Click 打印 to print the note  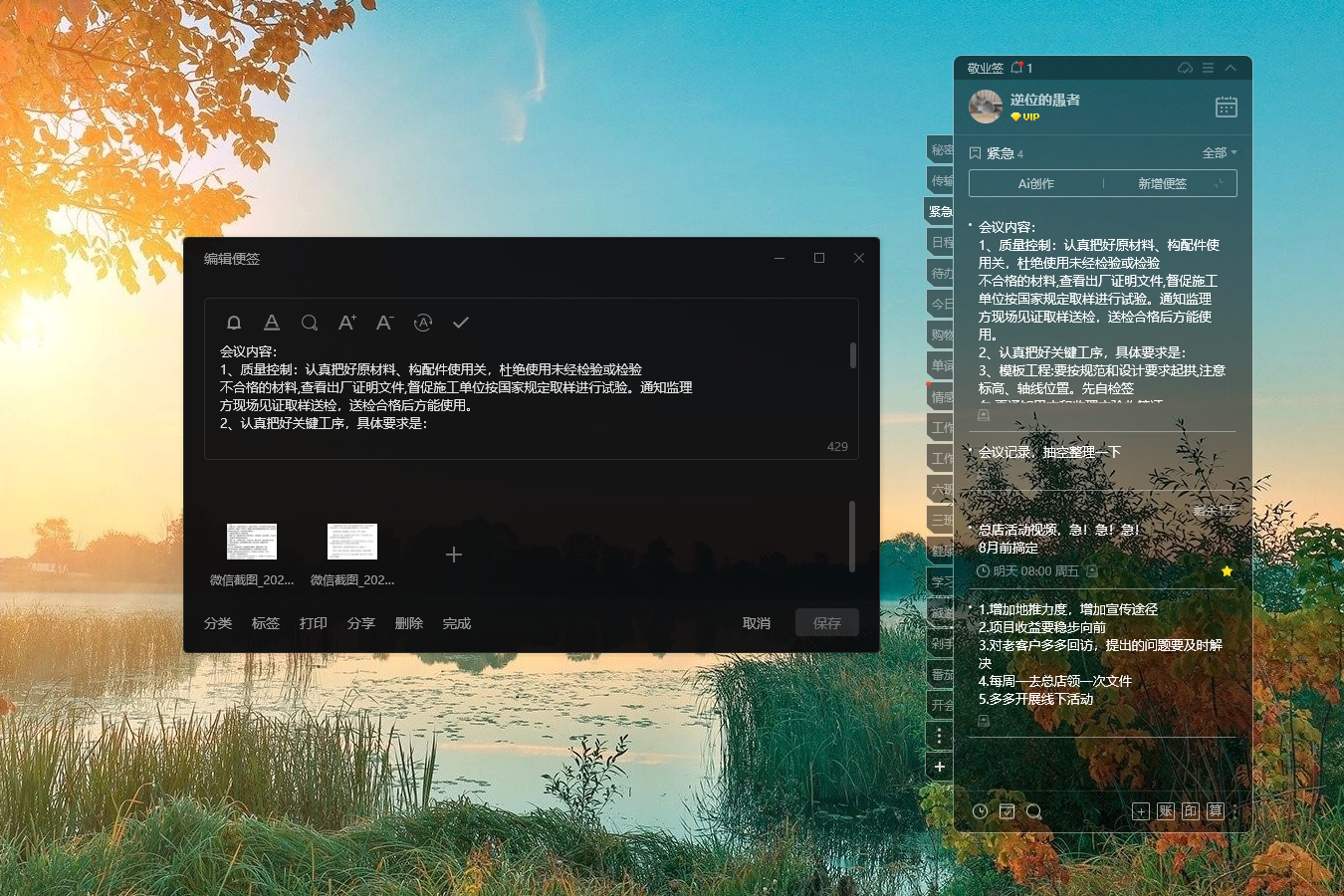pos(314,623)
